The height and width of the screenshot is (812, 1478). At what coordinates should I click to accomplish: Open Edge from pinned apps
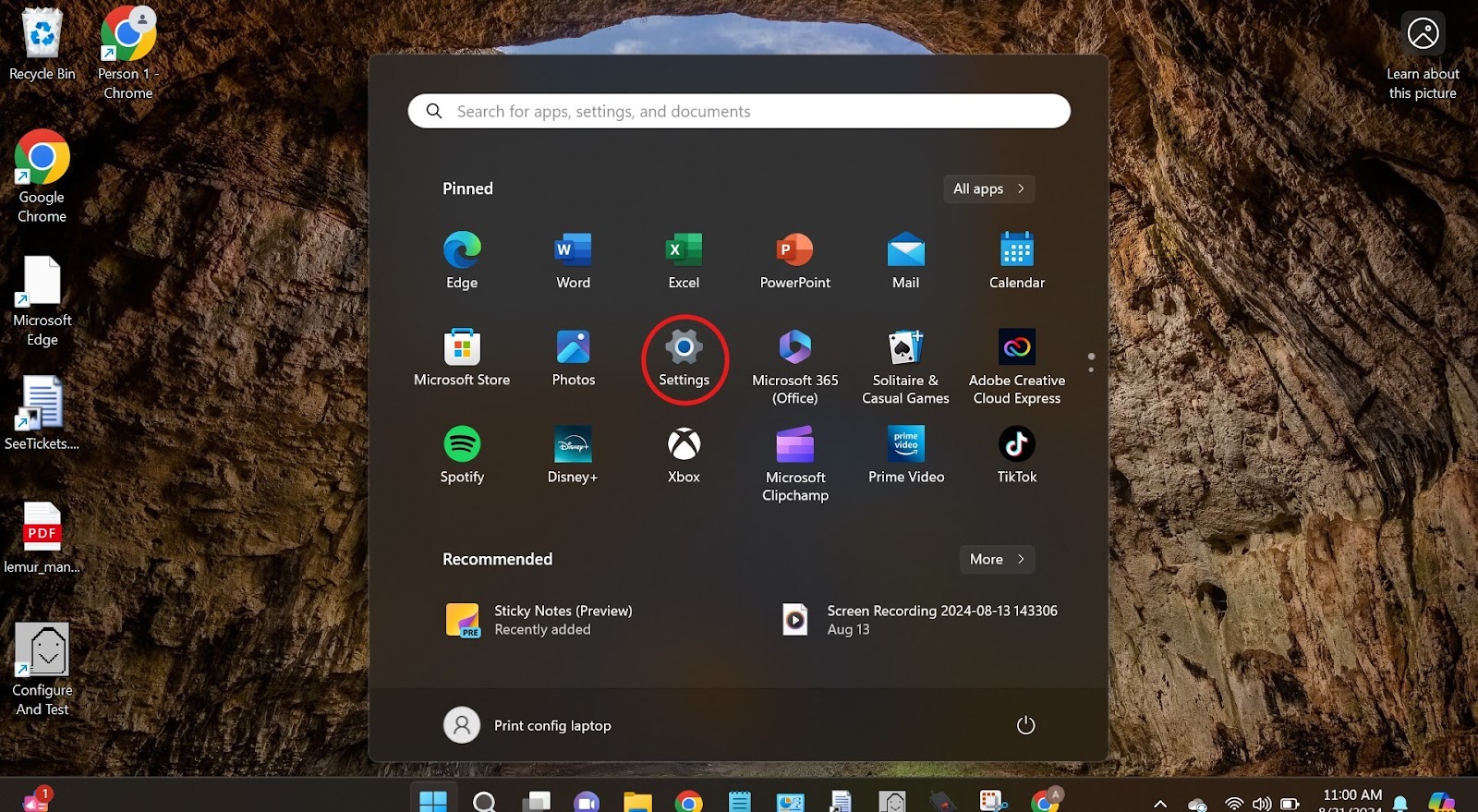tap(462, 261)
